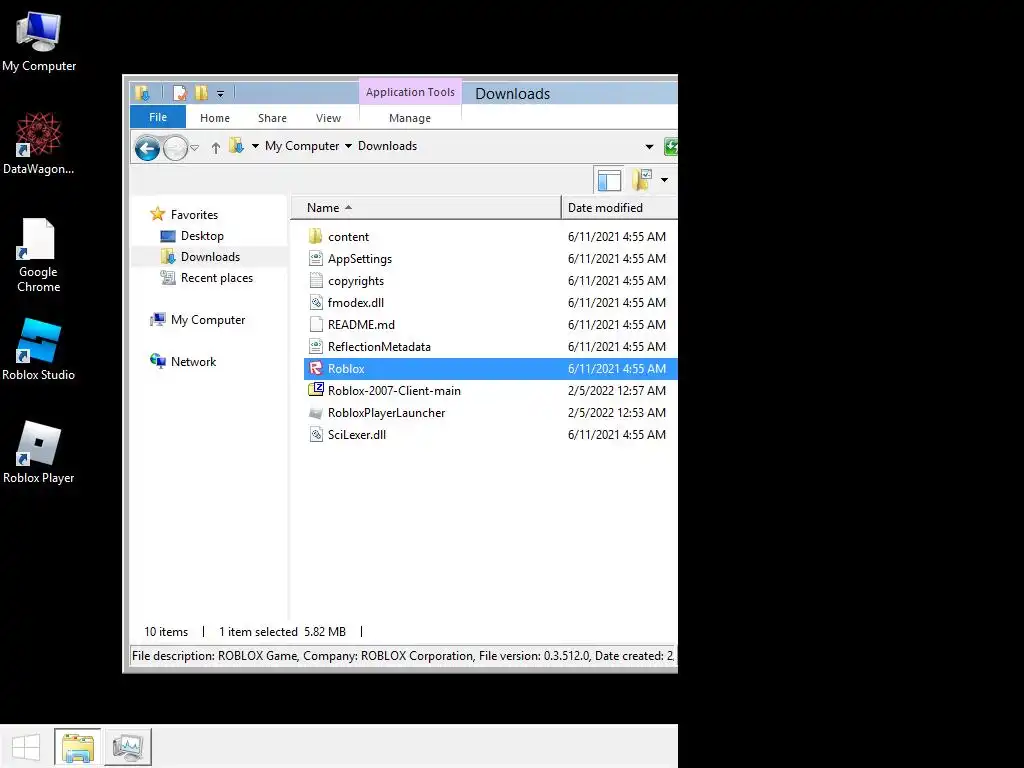
Task: Open folder options dropdown arrow
Action: pos(664,180)
